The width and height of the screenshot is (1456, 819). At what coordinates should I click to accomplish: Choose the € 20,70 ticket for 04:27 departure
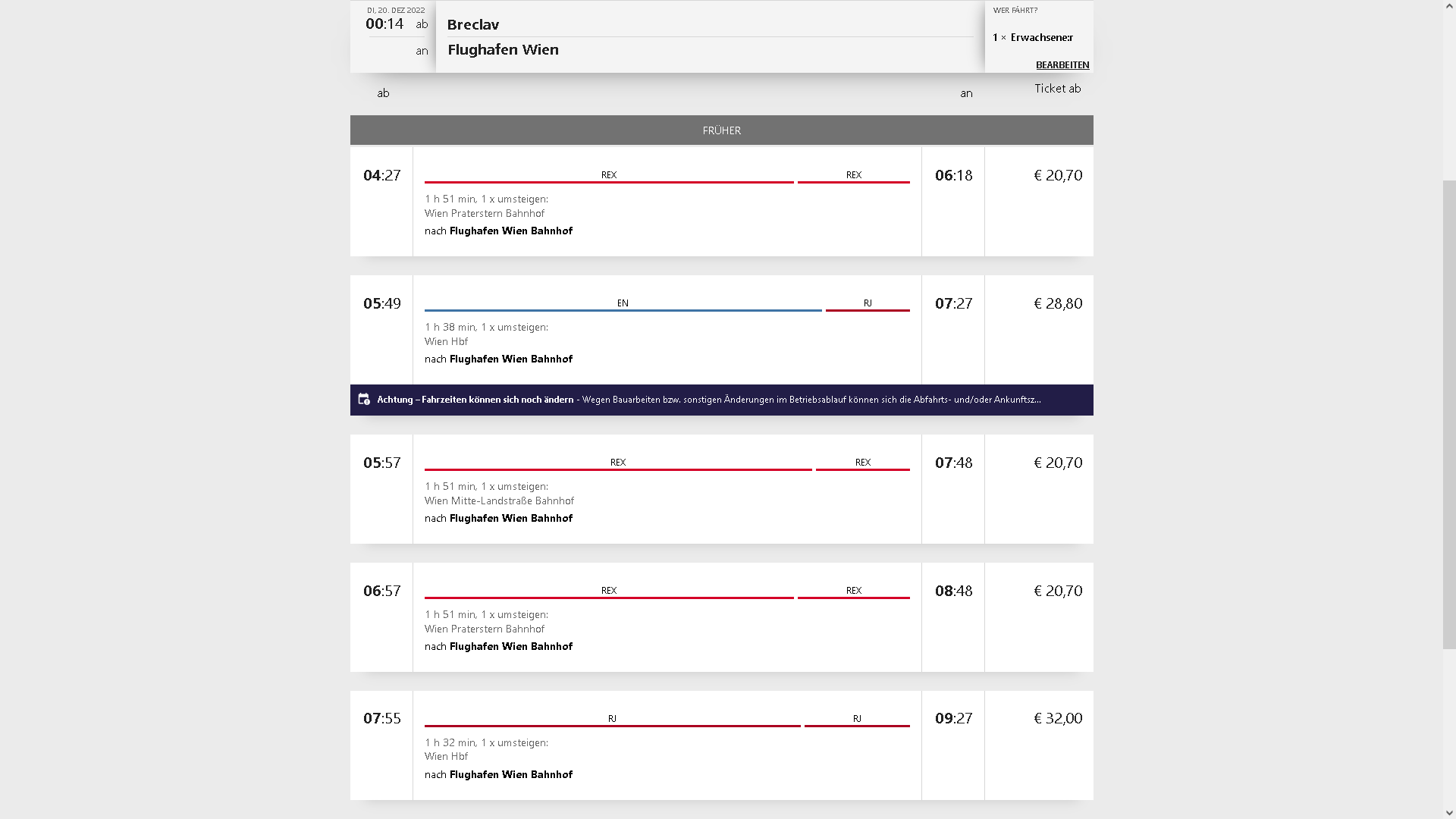click(x=1057, y=176)
